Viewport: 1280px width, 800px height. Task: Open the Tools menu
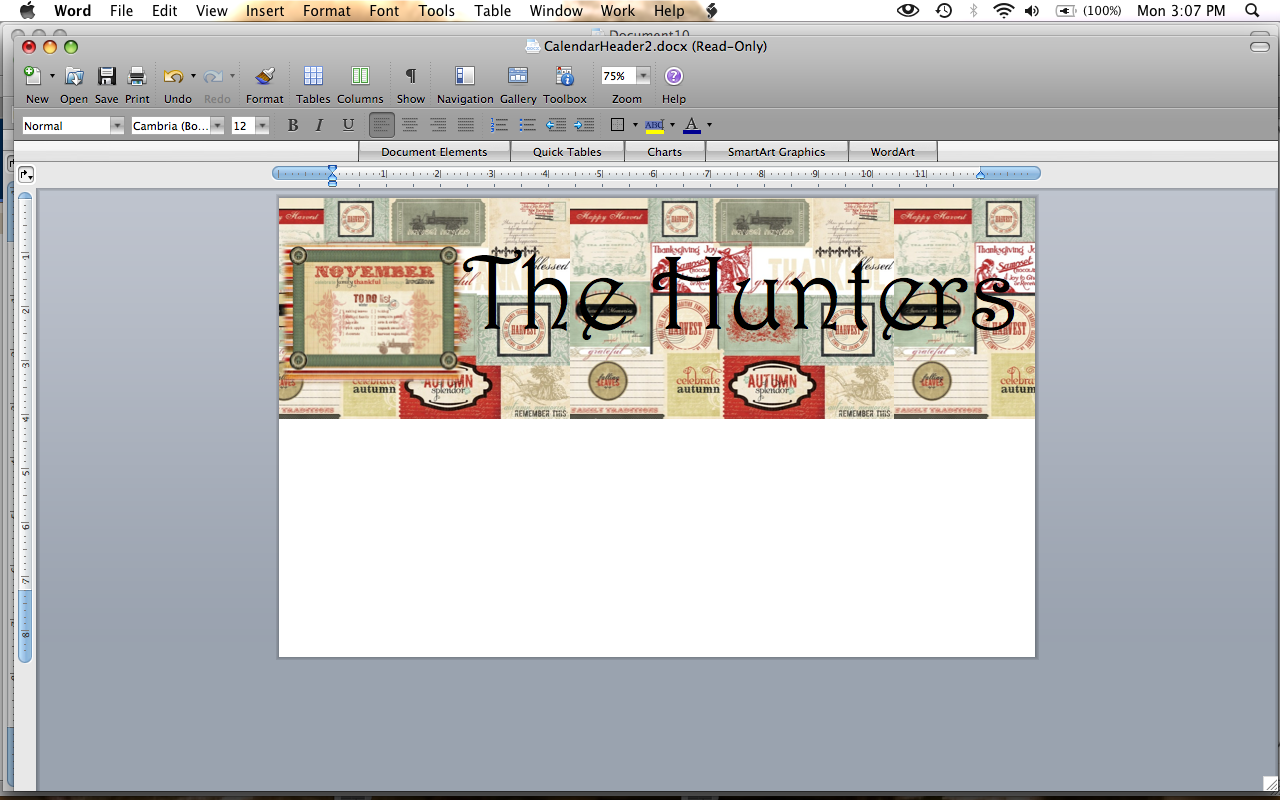[x=437, y=11]
